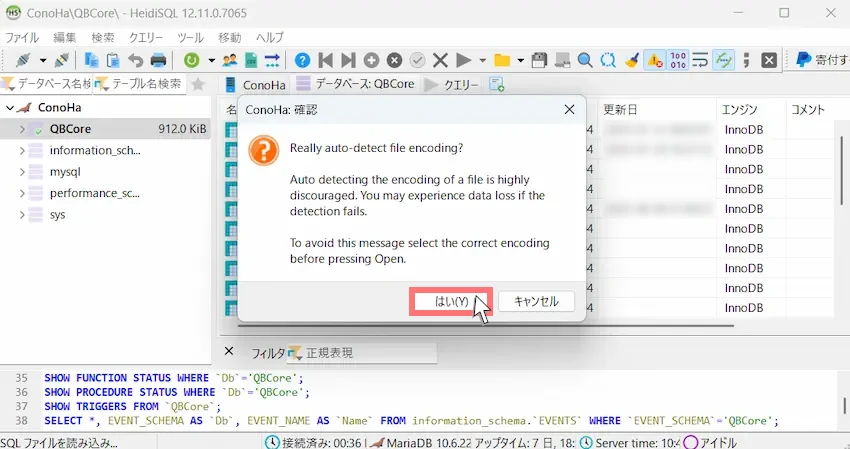Click the dark gray X toolbar icon
This screenshot has width=850, height=449.
(769, 60)
